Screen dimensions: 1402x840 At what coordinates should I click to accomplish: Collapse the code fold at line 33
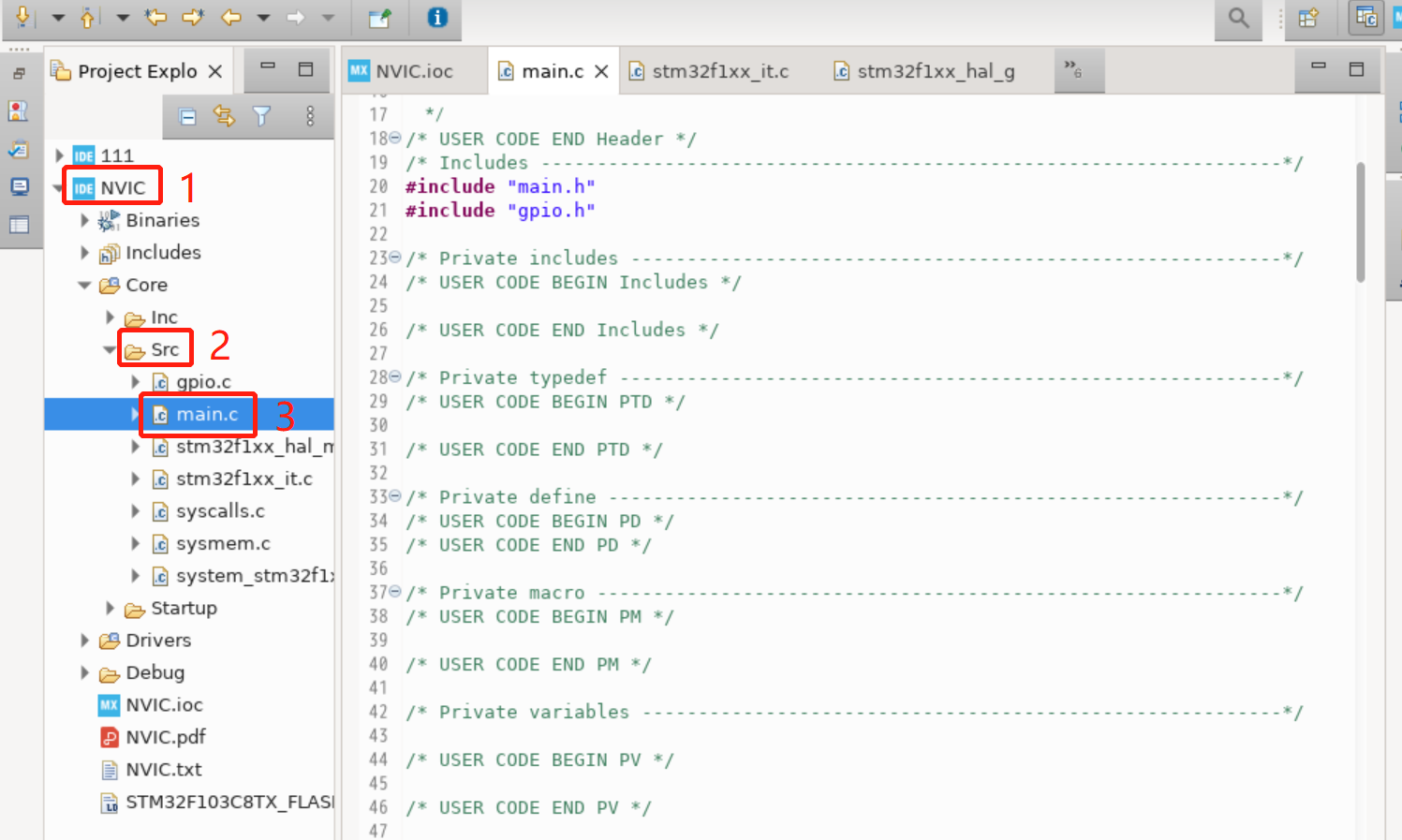395,496
